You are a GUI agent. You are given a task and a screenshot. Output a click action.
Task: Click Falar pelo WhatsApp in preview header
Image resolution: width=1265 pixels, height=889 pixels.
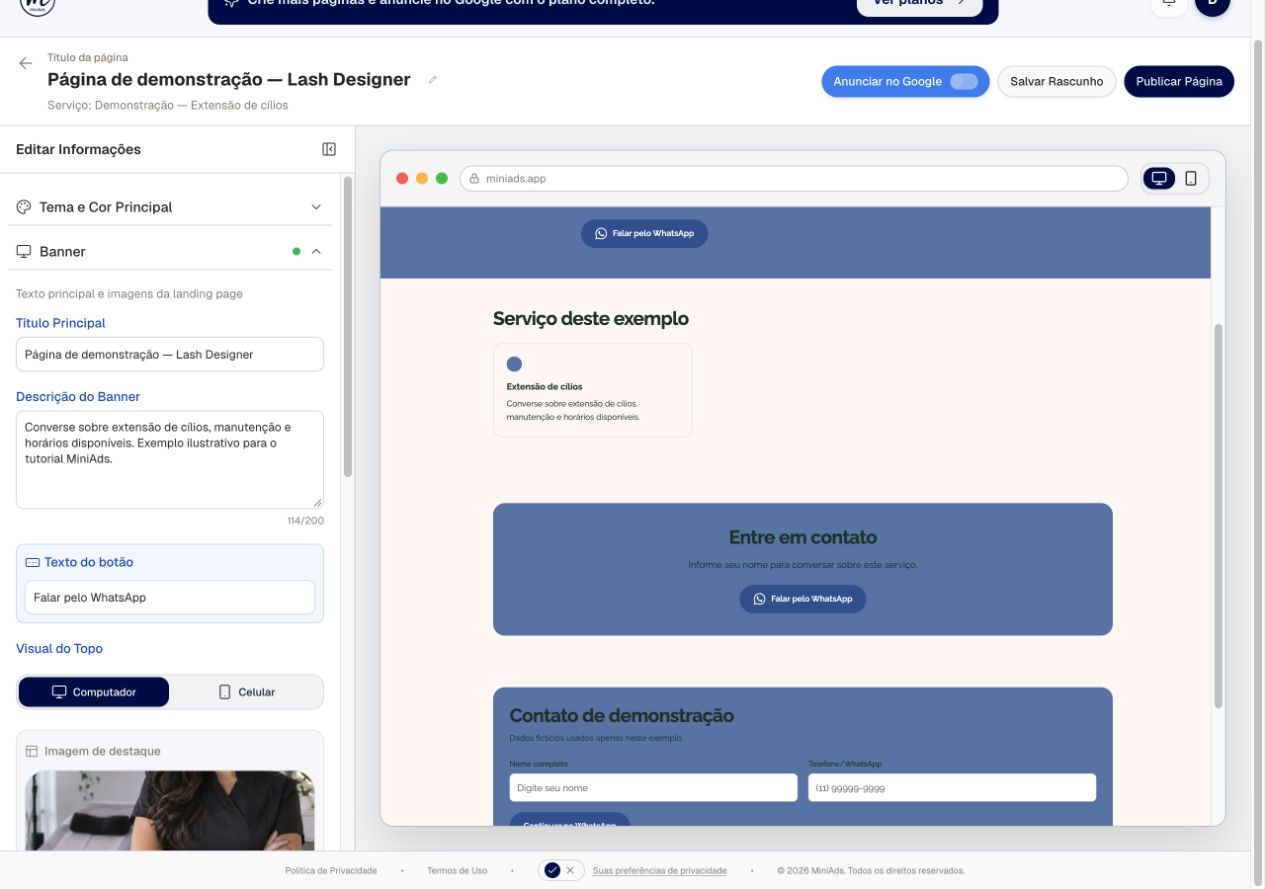tap(644, 233)
